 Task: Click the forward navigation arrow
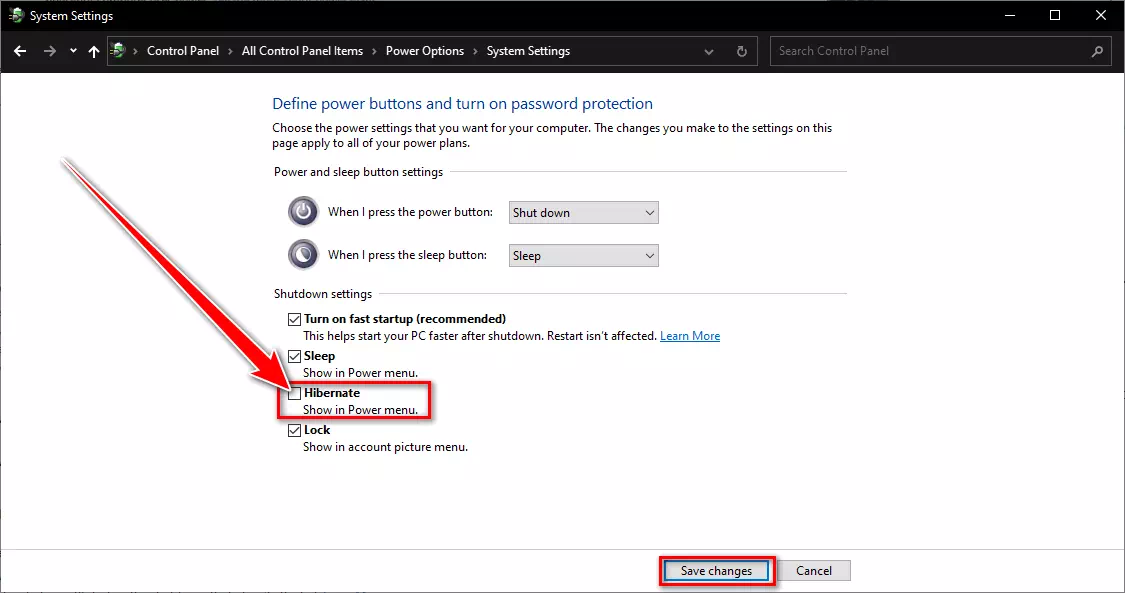click(48, 50)
